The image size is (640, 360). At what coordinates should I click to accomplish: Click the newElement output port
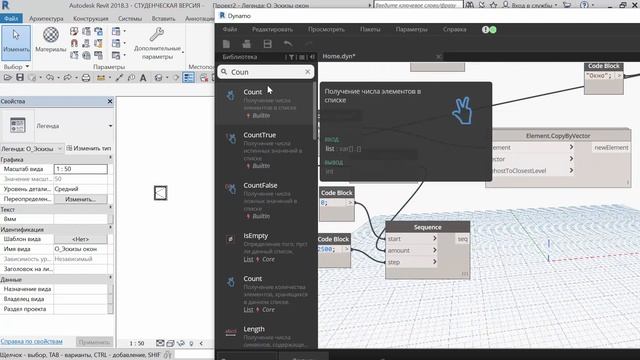point(611,148)
